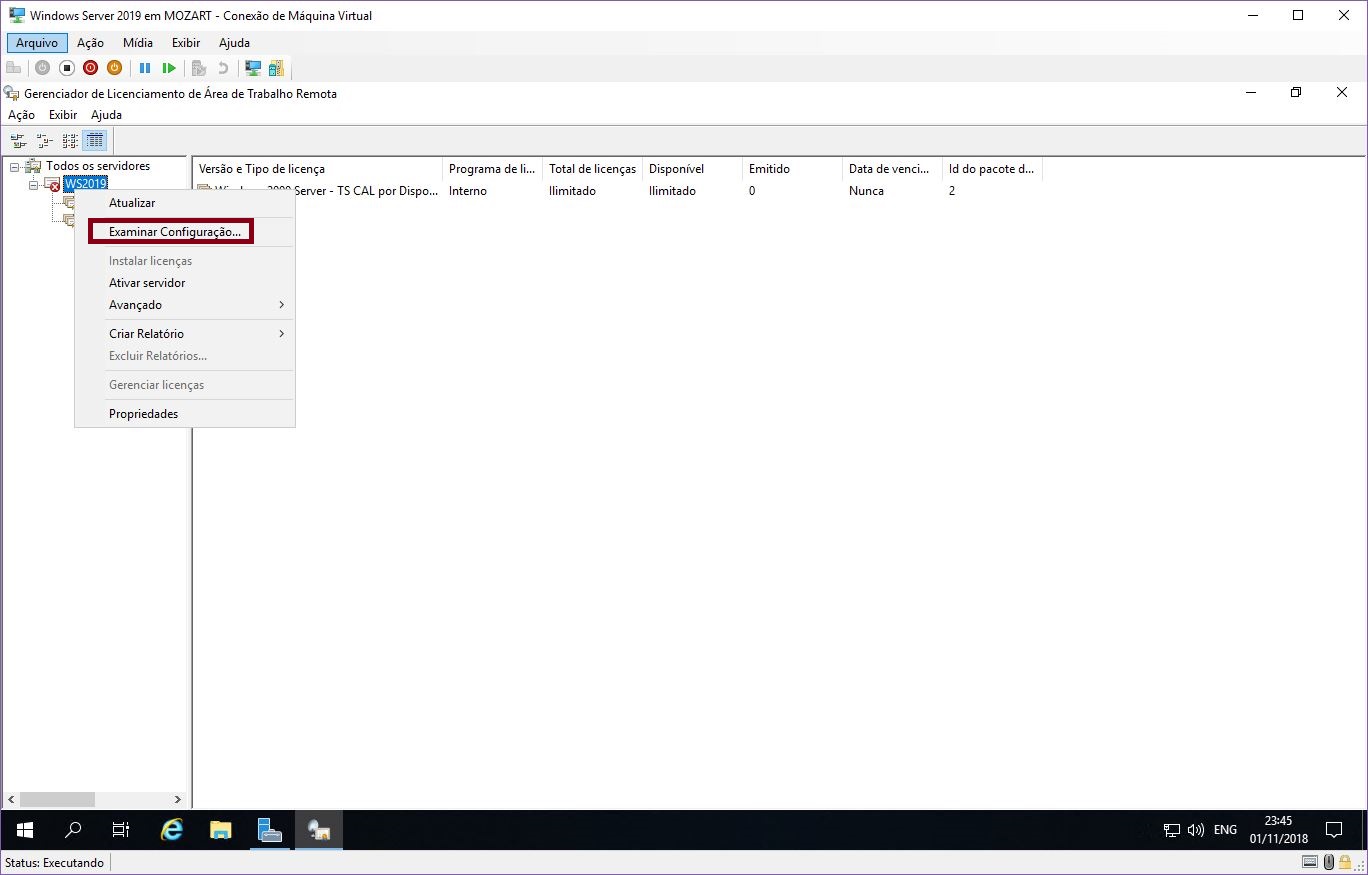Click the orange Save state icon
This screenshot has height=875, width=1368.
point(114,68)
